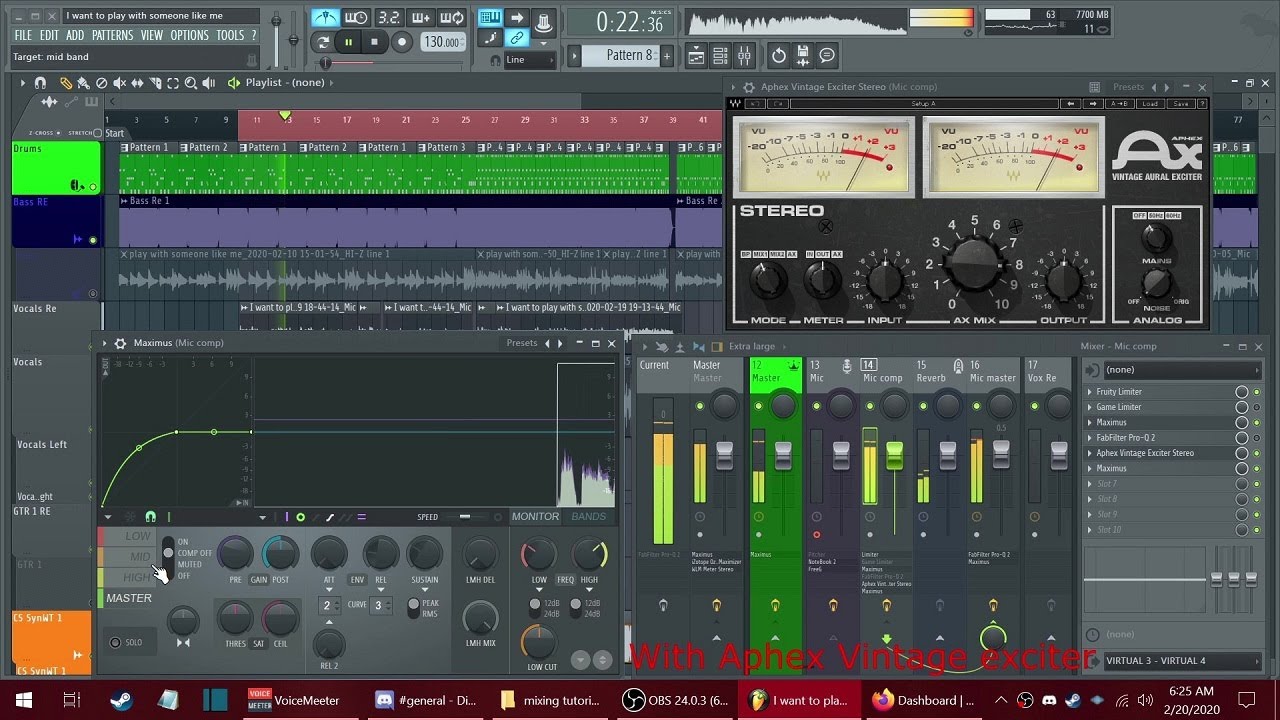
Task: Open the ADD menu
Action: (75, 35)
